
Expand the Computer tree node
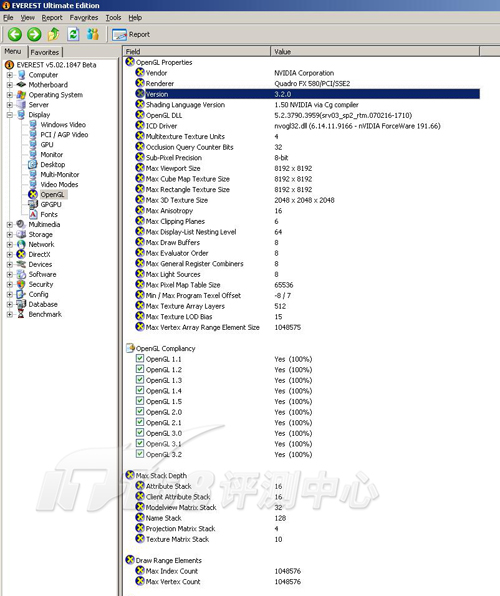tap(10, 75)
